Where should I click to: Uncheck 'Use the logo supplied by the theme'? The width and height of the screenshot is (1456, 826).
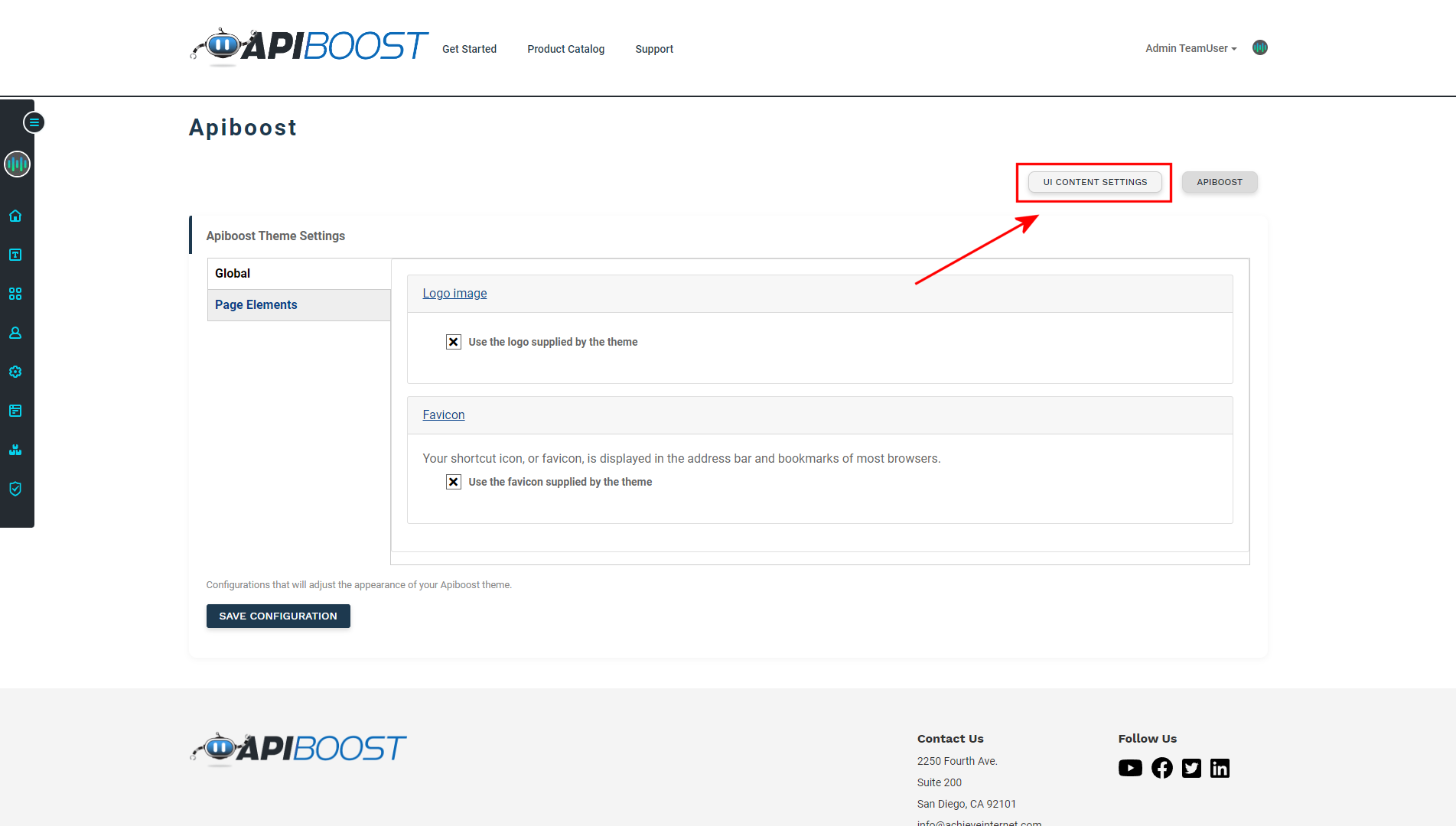coord(454,342)
